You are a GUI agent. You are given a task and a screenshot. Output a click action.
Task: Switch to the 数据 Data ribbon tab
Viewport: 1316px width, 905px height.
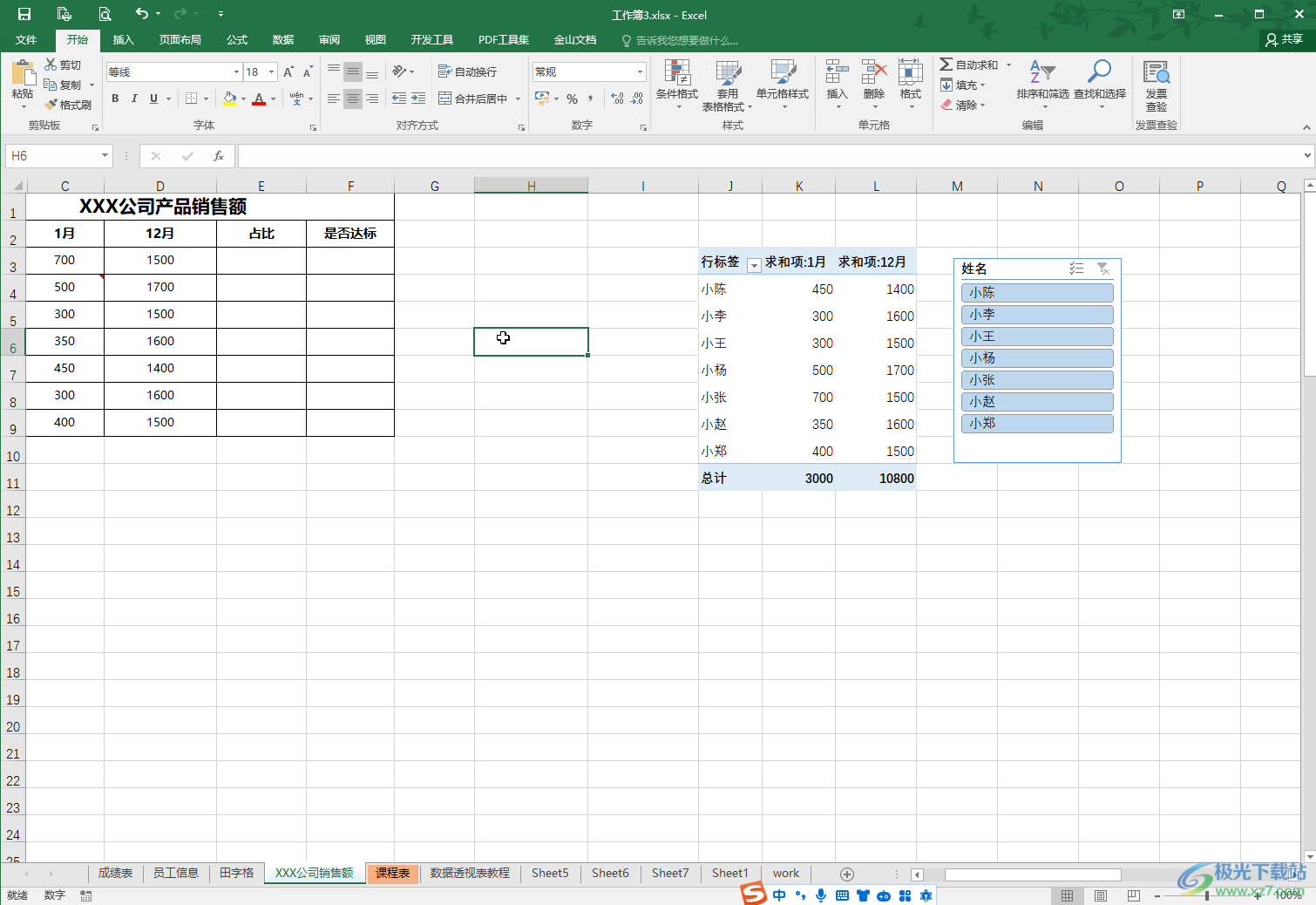[283, 40]
